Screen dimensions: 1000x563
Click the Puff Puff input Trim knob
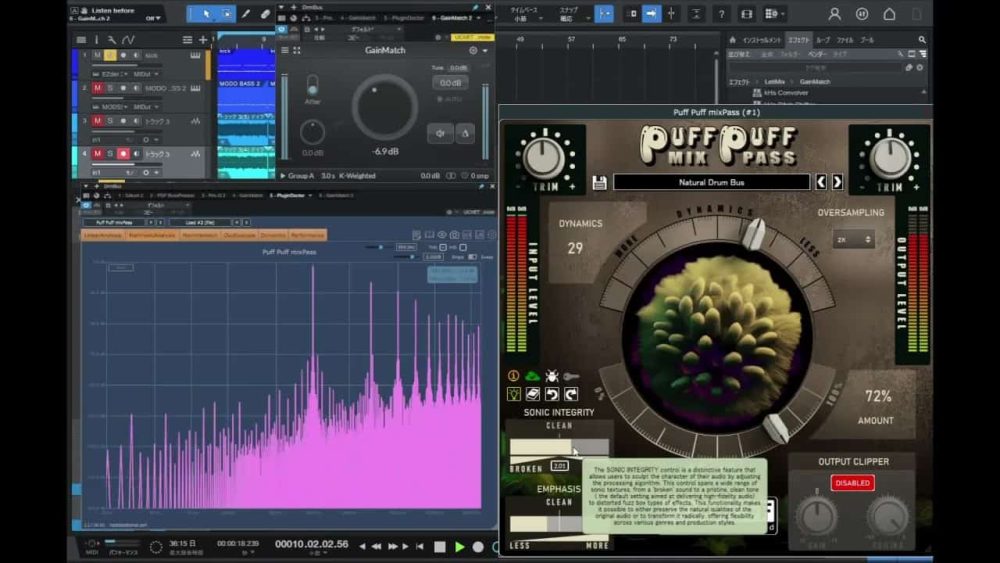point(544,156)
